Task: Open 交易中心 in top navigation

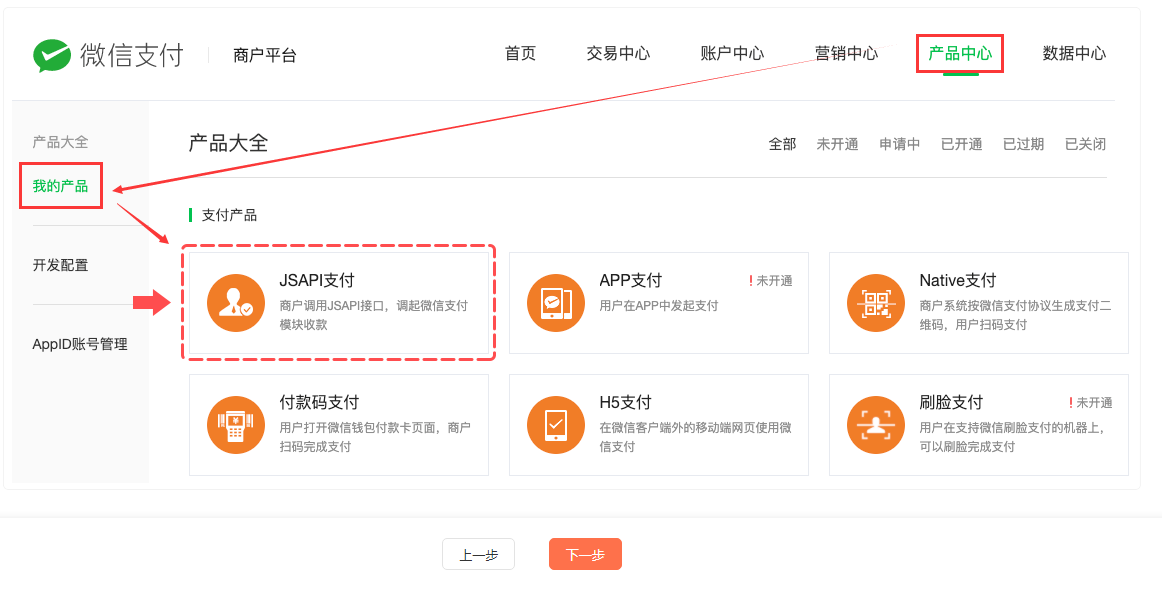Action: [618, 53]
